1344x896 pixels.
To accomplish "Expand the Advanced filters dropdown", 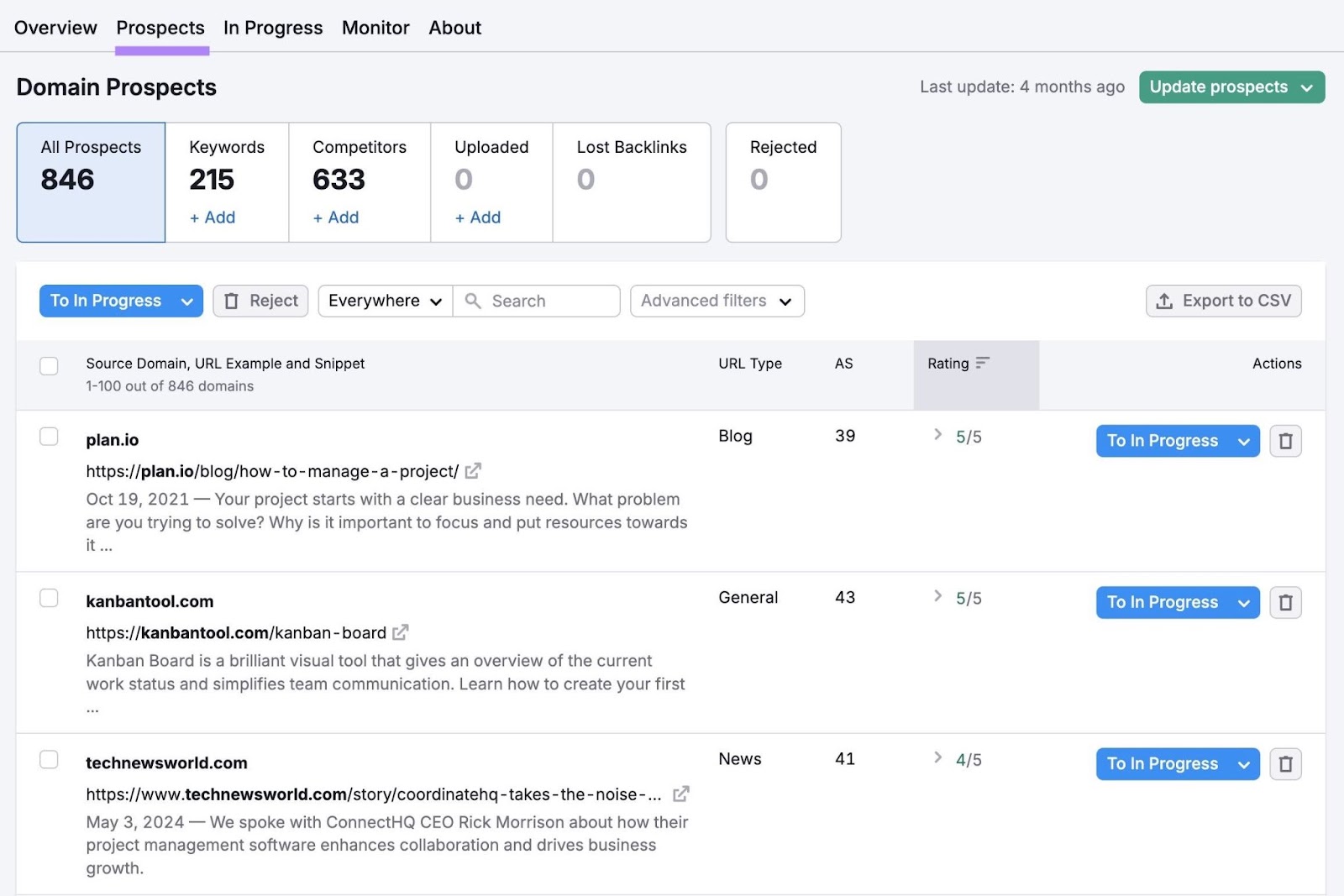I will click(717, 301).
